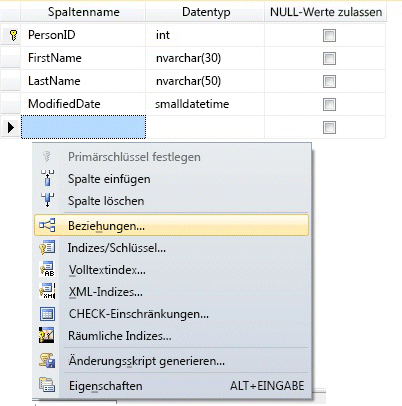Viewport: 402px width, 406px height.
Task: Click the smalldatetime data type cell
Action: (x=205, y=104)
